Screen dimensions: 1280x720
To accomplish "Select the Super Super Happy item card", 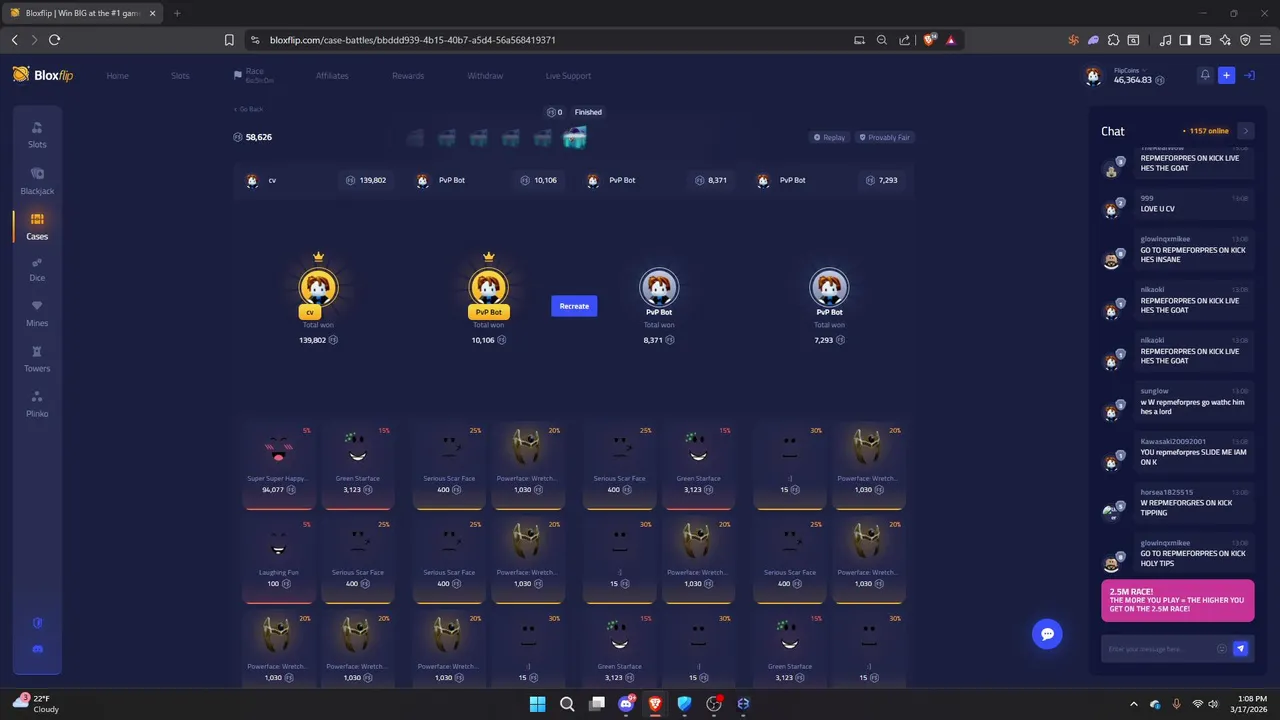I will [278, 463].
